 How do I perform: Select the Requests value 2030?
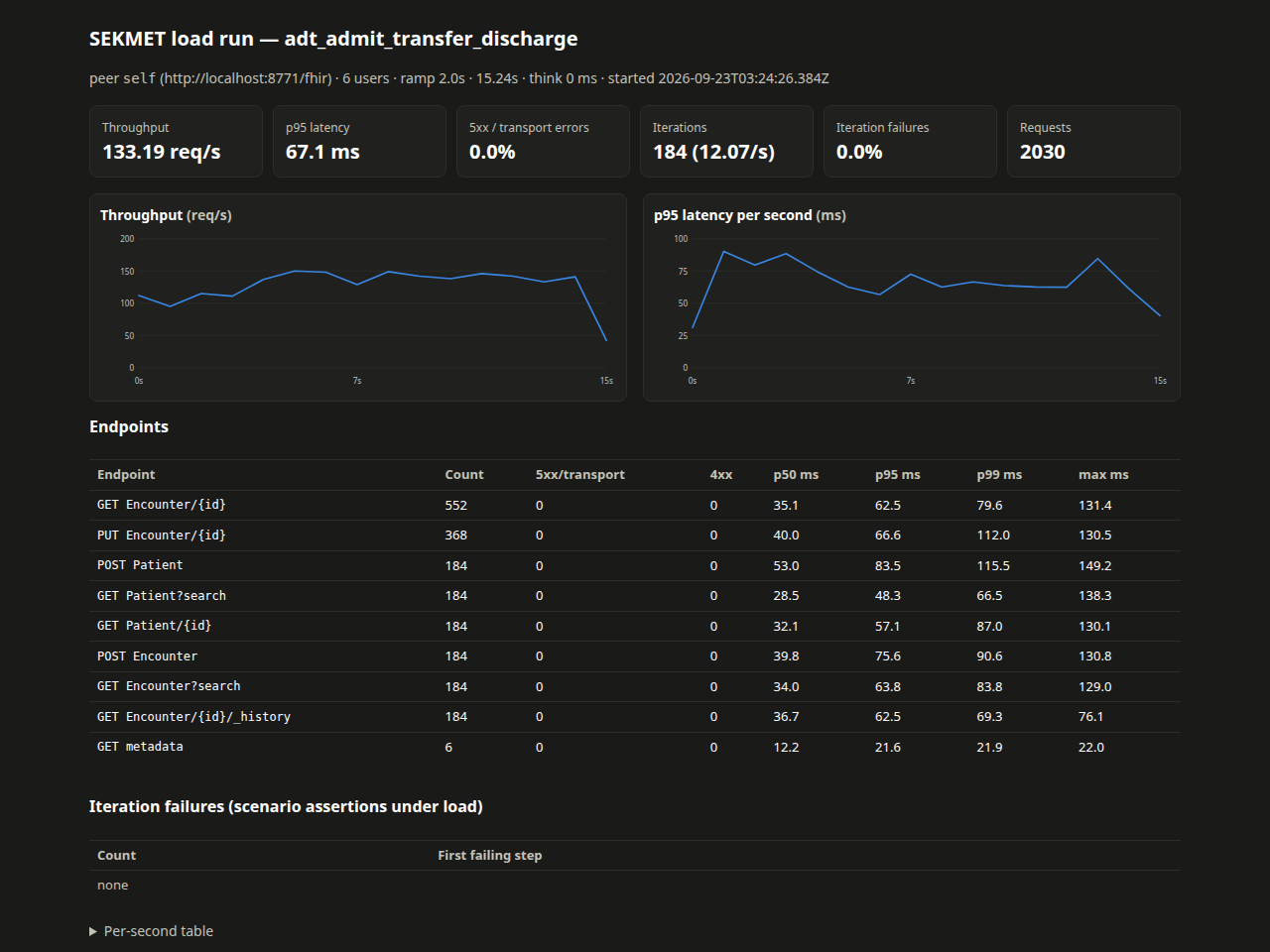coord(1043,153)
